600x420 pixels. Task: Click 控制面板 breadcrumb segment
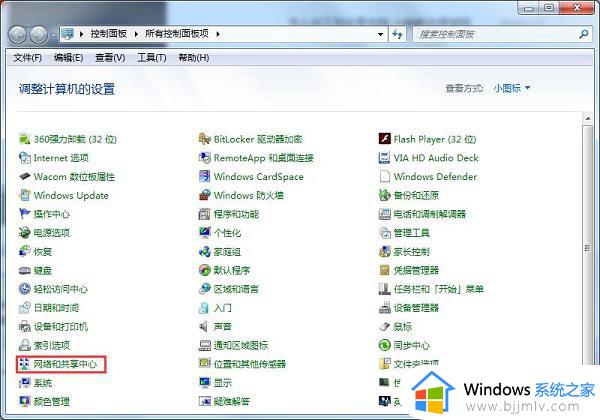108,34
